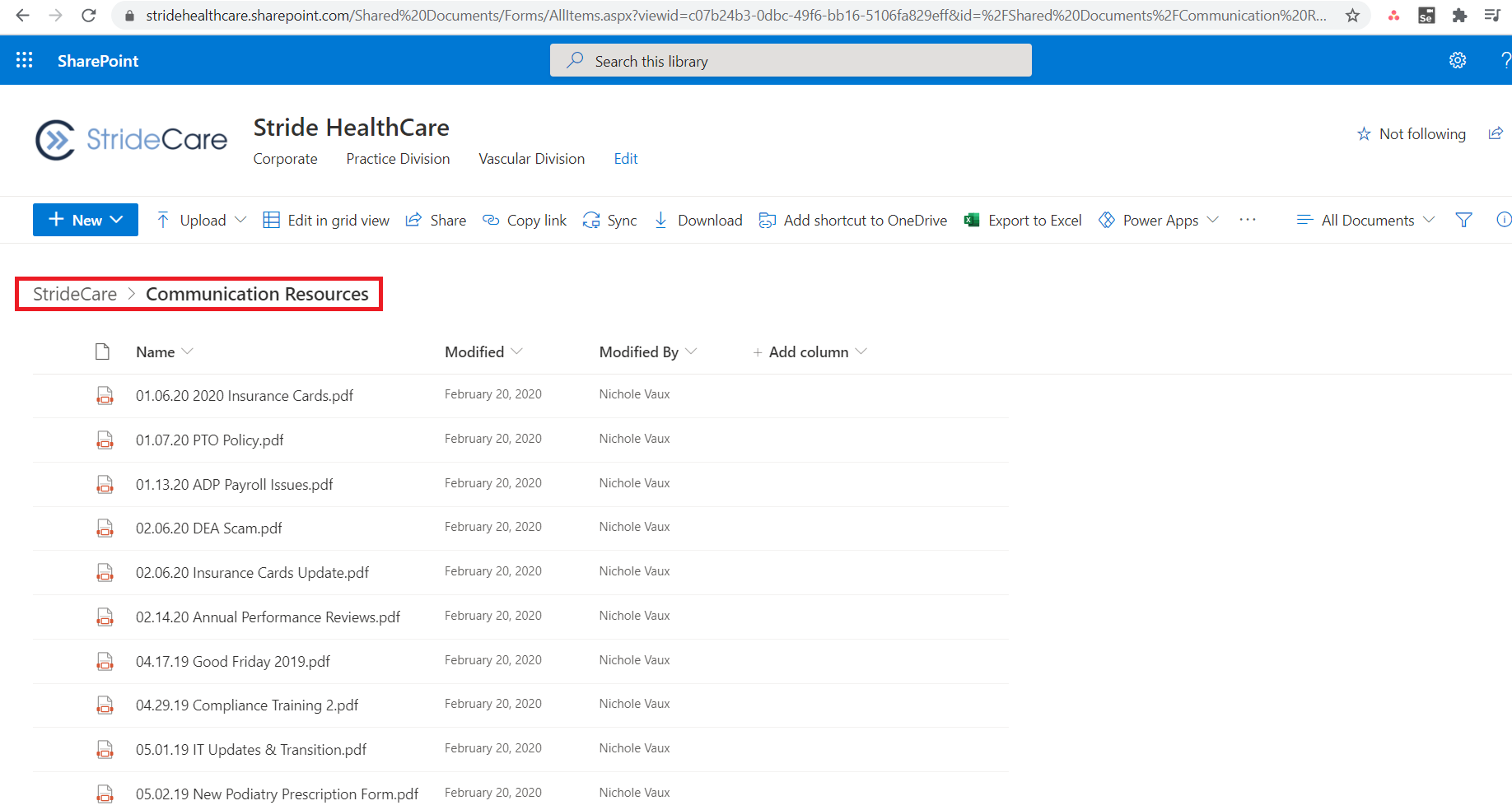Go to StrideCare in the breadcrumb
This screenshot has width=1512, height=810.
(75, 294)
